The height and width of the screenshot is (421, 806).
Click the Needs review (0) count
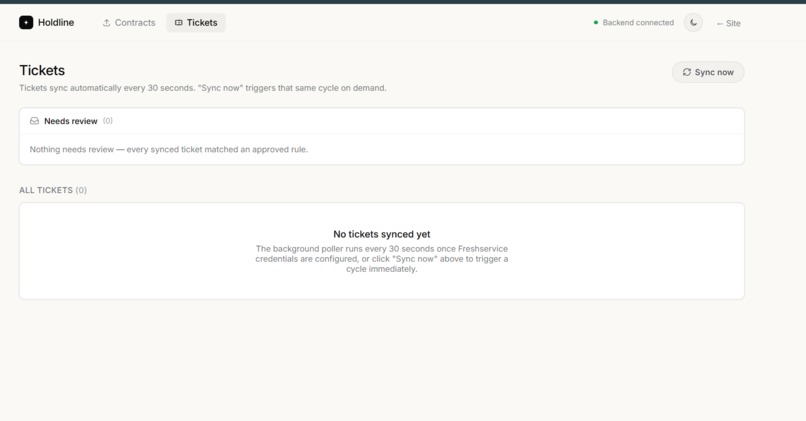coord(107,121)
